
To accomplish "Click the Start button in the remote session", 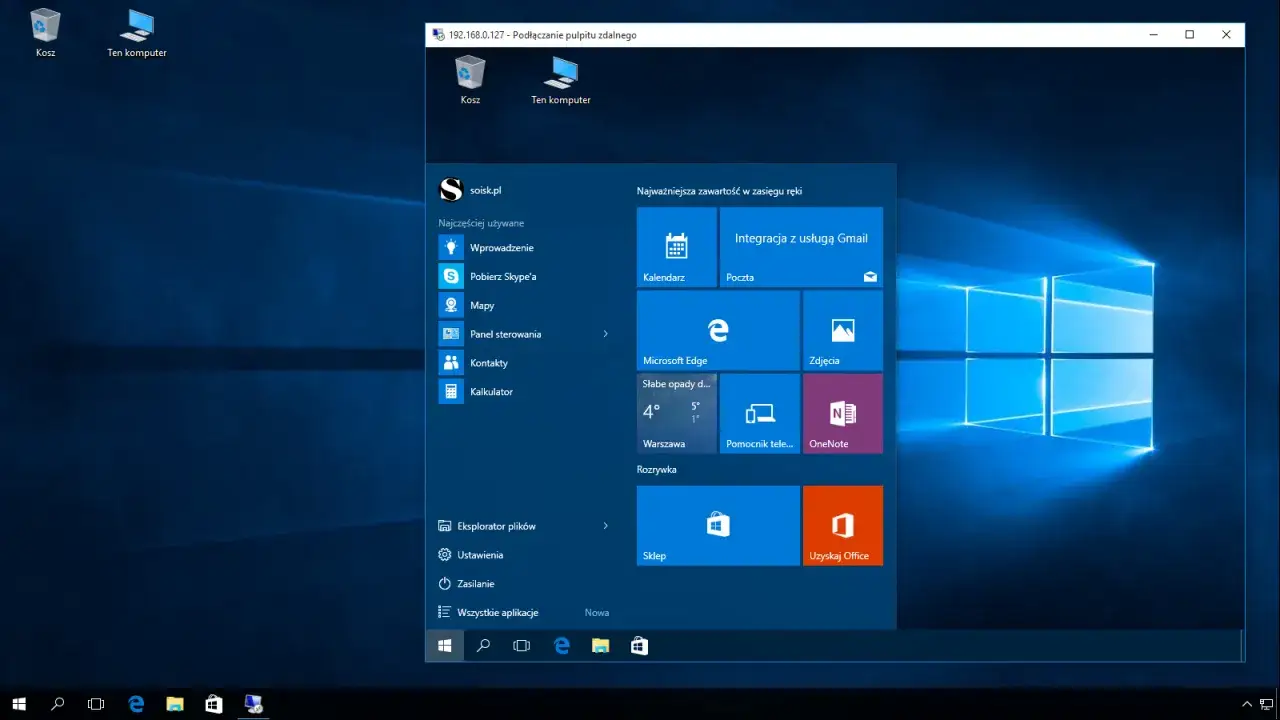I will (444, 645).
